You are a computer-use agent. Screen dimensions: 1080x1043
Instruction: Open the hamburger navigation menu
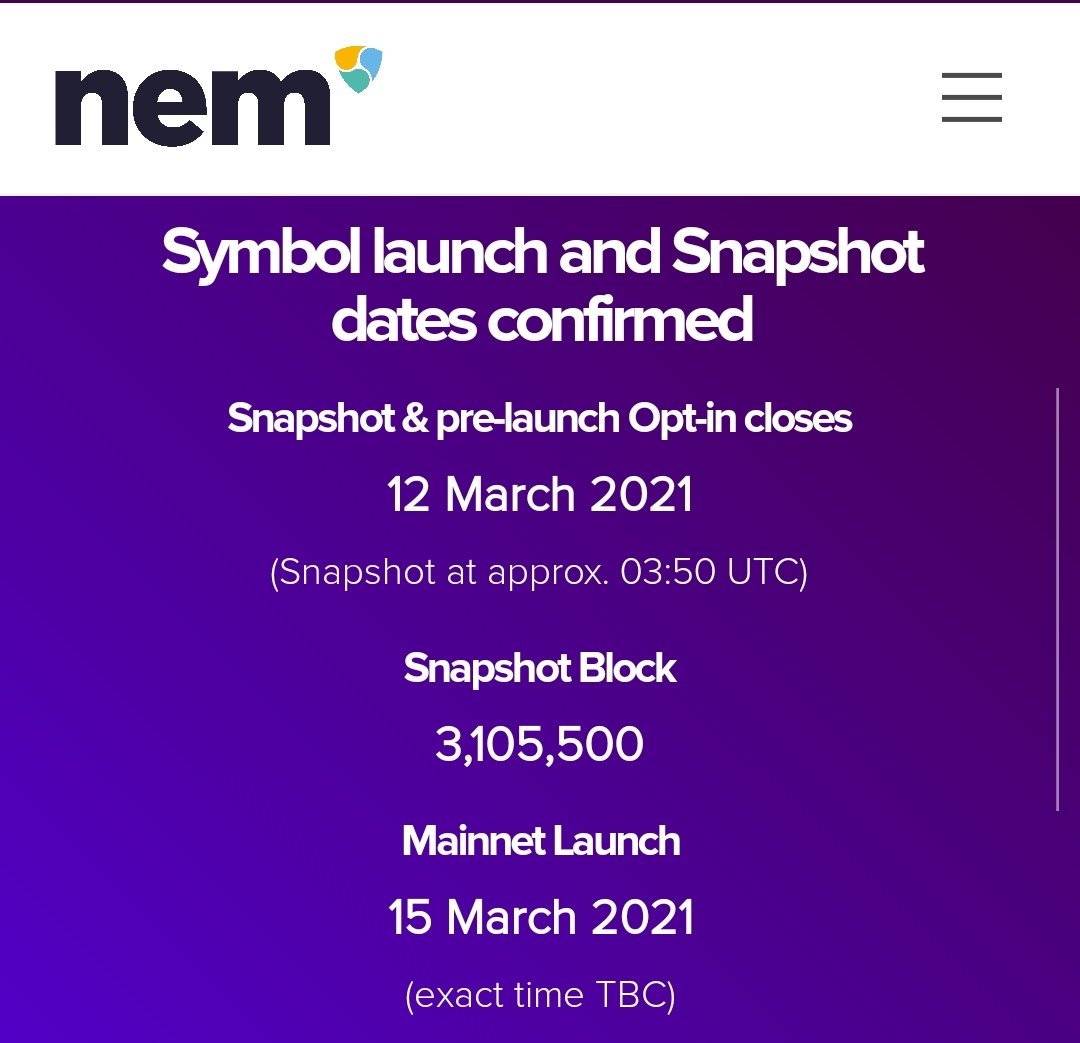pos(971,97)
